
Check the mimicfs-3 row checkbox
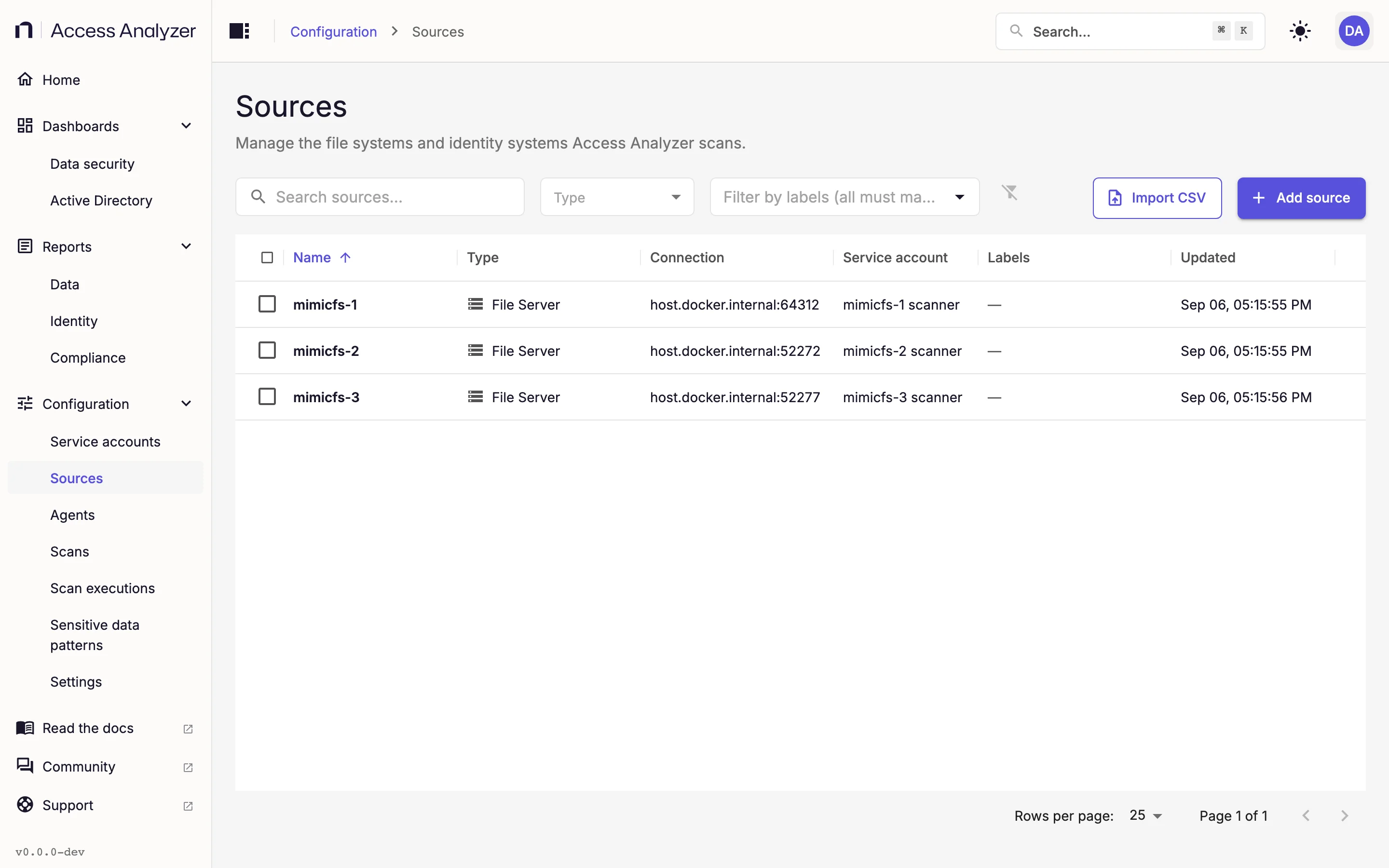coord(267,397)
